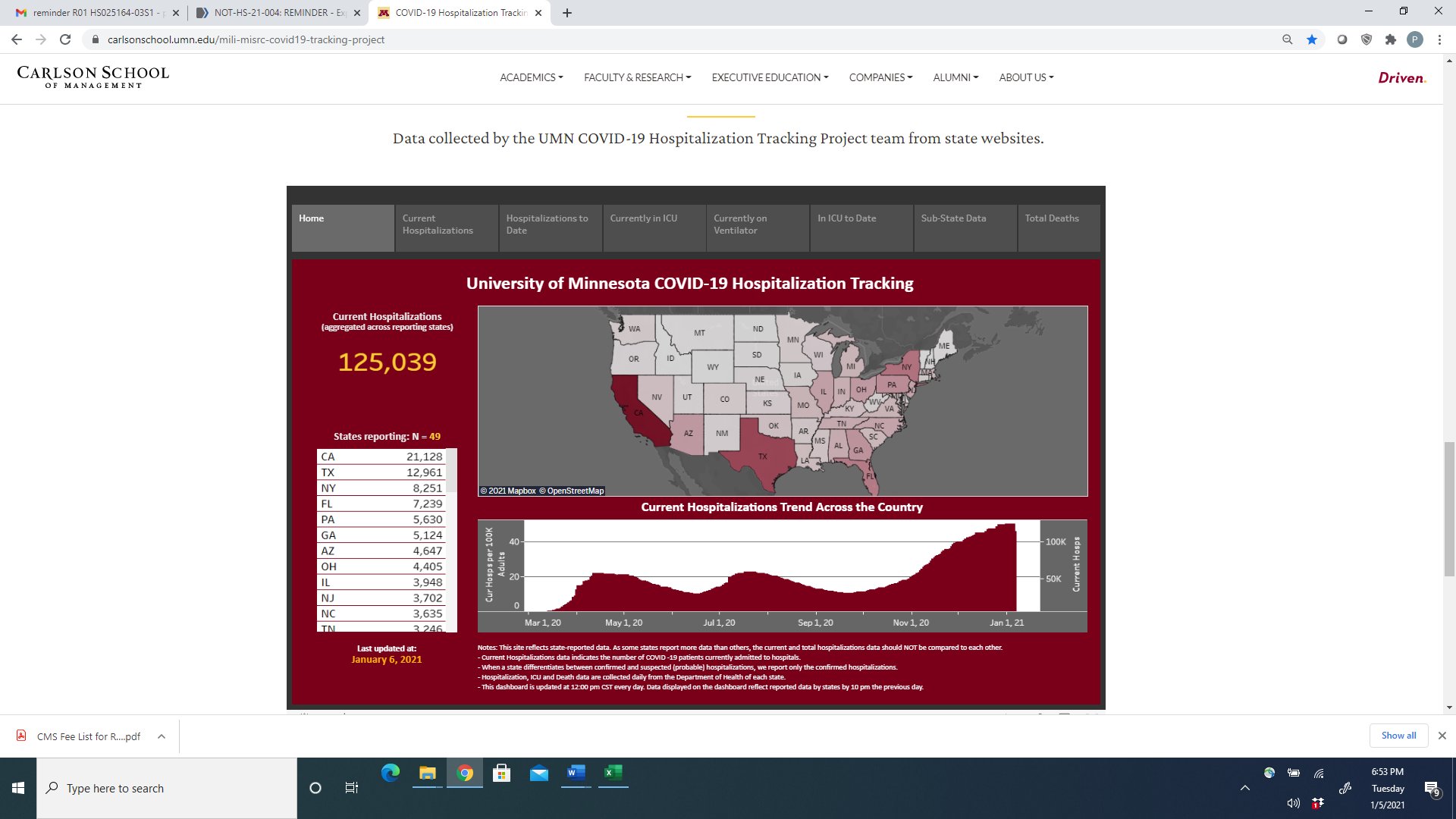Select the NJ 3,702 row
Screen dimensions: 1456x819
[381, 598]
